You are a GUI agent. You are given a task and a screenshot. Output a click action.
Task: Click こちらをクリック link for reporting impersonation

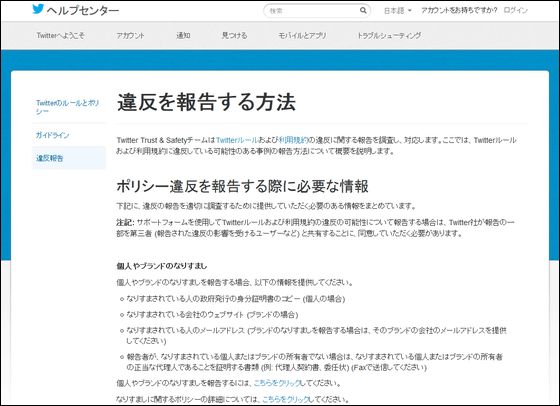click(277, 383)
